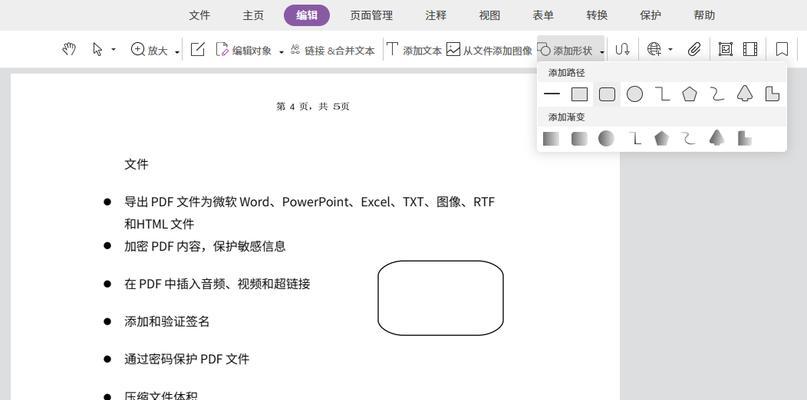Choose the gradient L-shaped shape
The width and height of the screenshot is (807, 400).
pos(744,138)
